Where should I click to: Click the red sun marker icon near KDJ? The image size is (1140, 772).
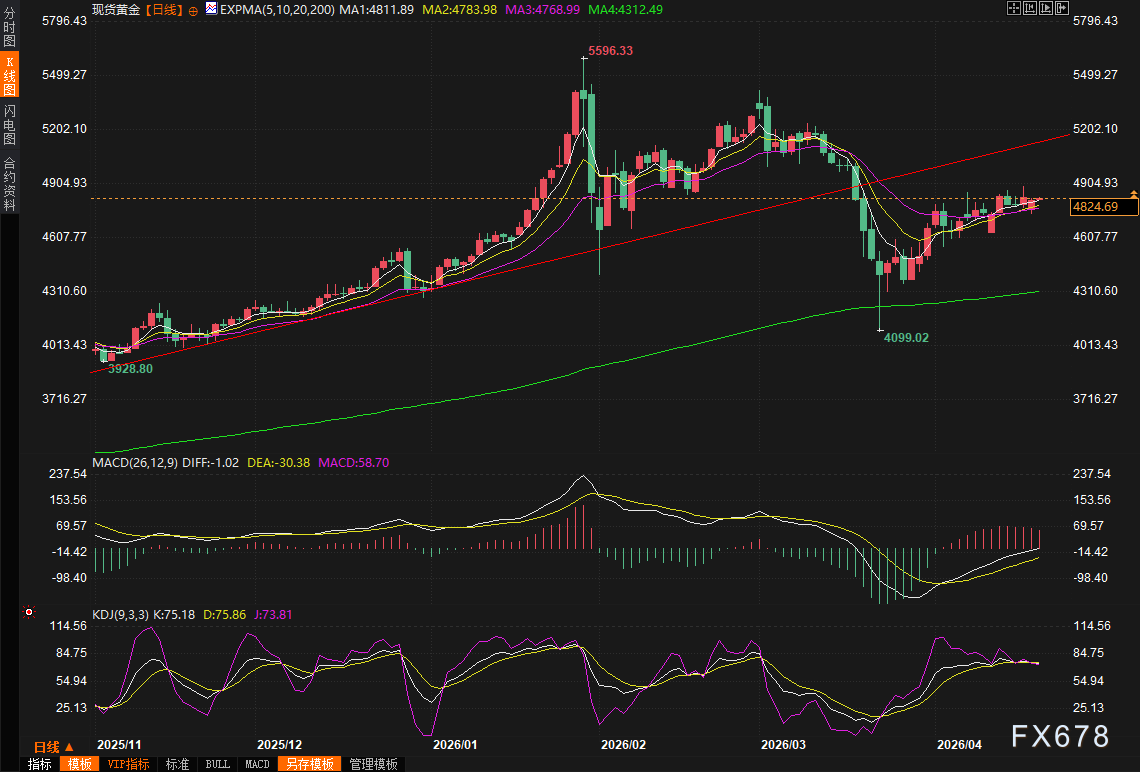click(28, 611)
